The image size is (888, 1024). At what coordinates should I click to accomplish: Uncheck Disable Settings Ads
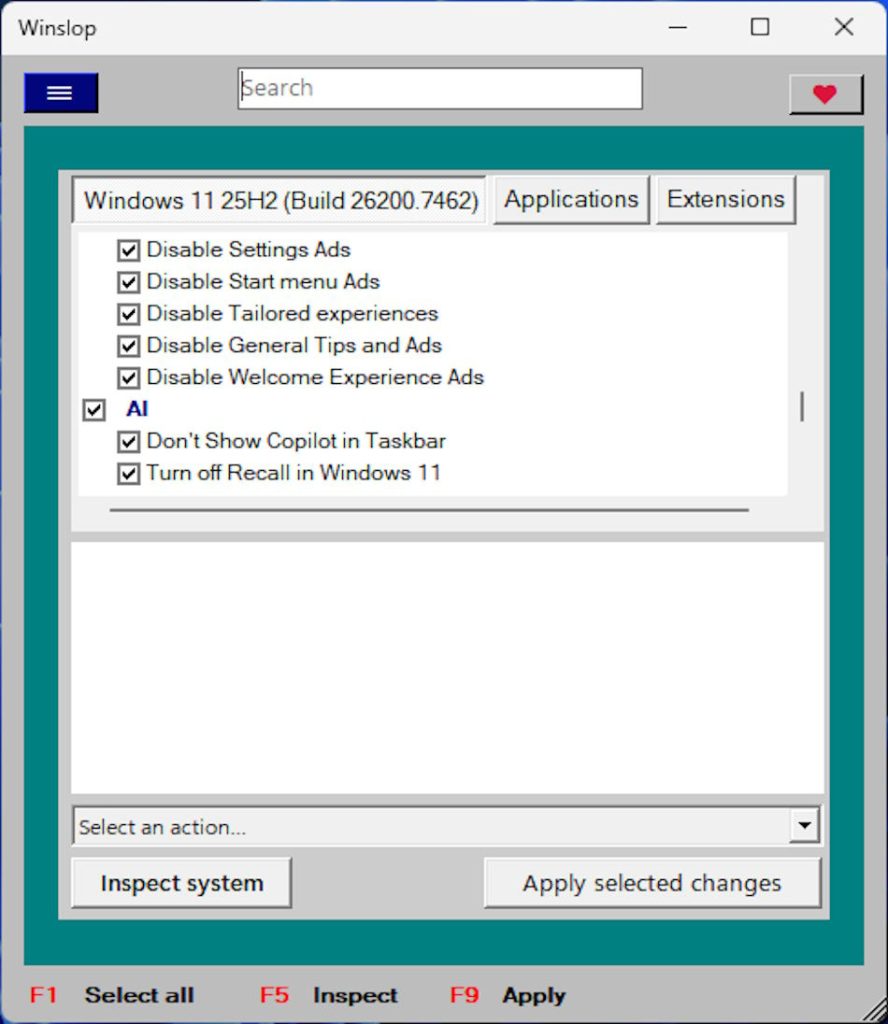(x=128, y=250)
